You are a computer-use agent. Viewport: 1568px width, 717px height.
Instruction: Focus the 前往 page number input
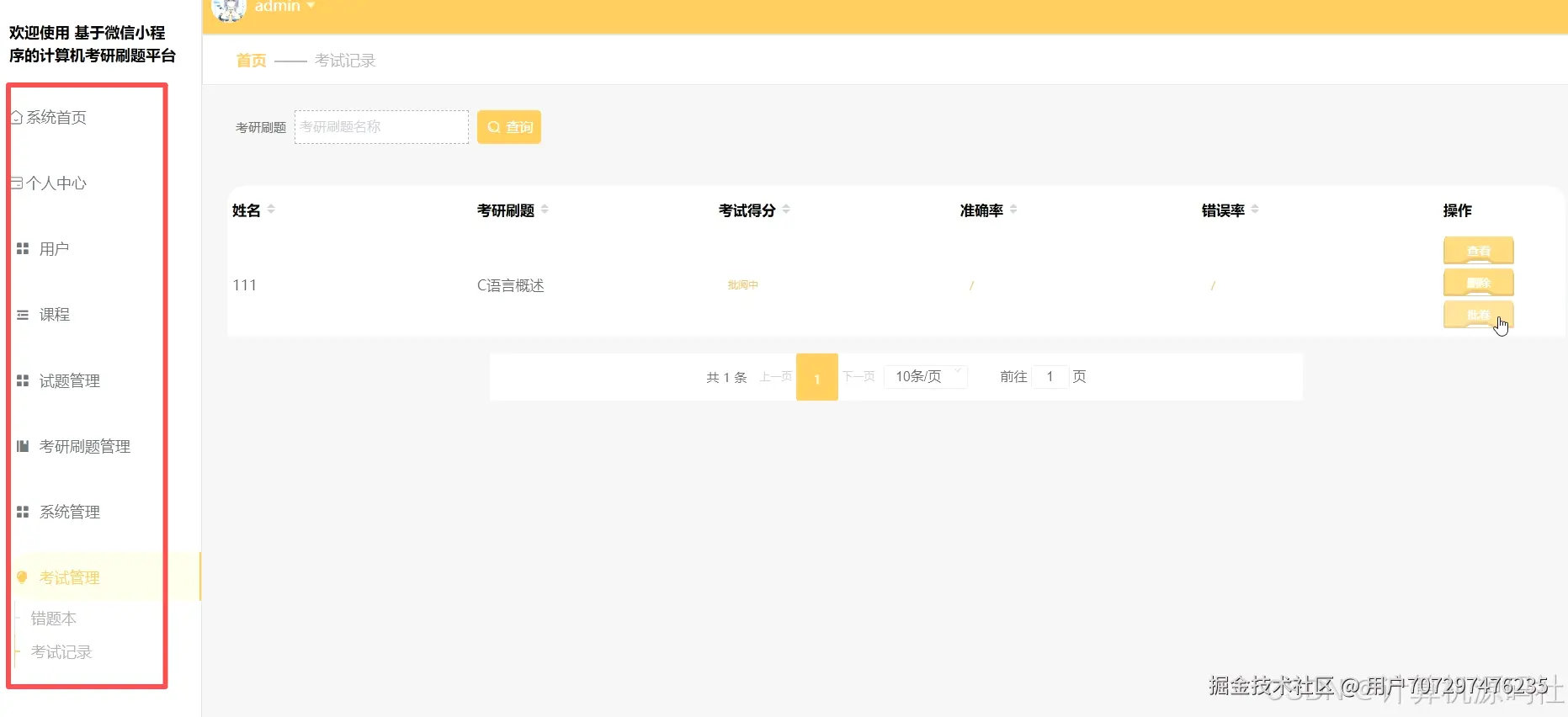[1050, 376]
